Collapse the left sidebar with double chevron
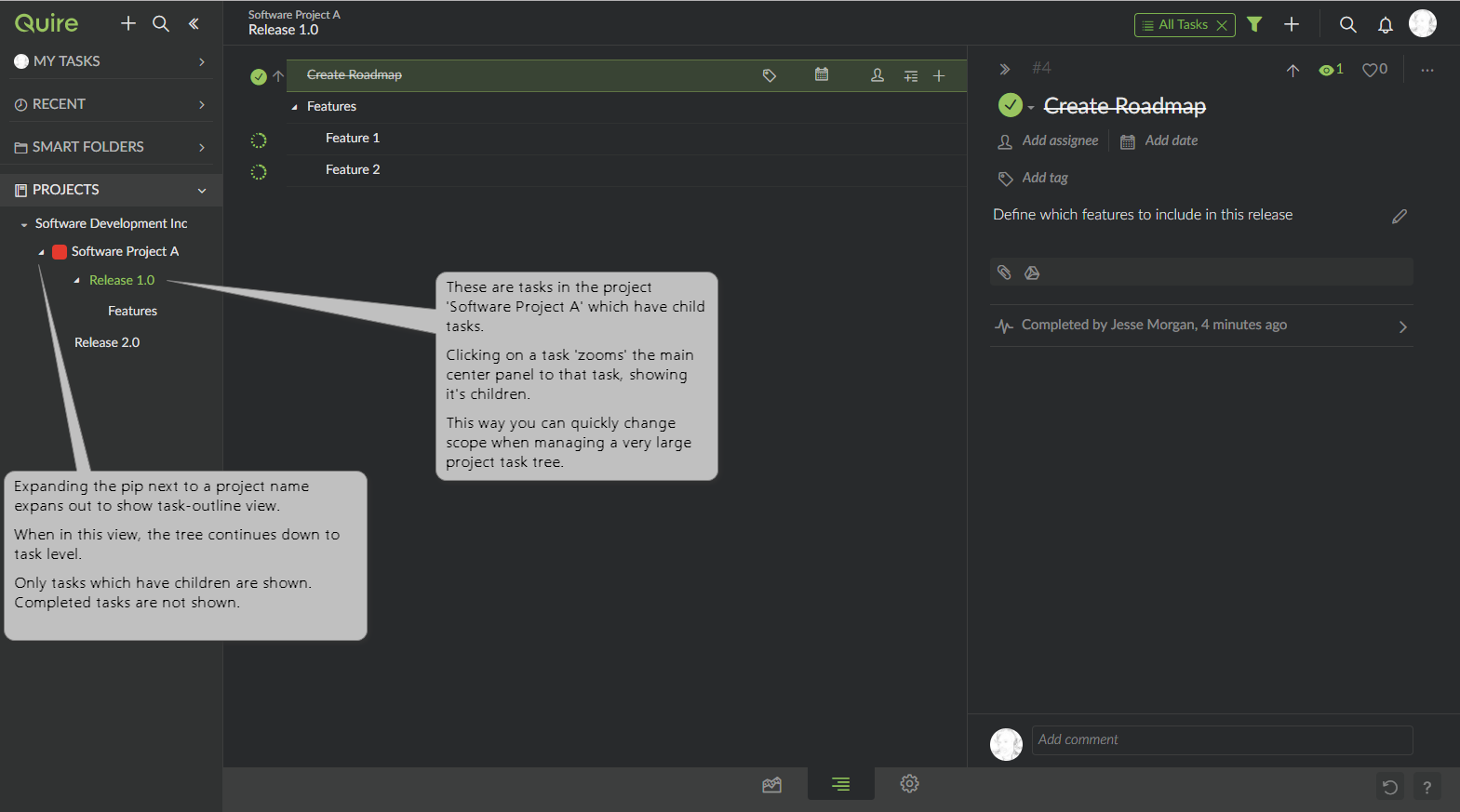1460x812 pixels. tap(194, 23)
